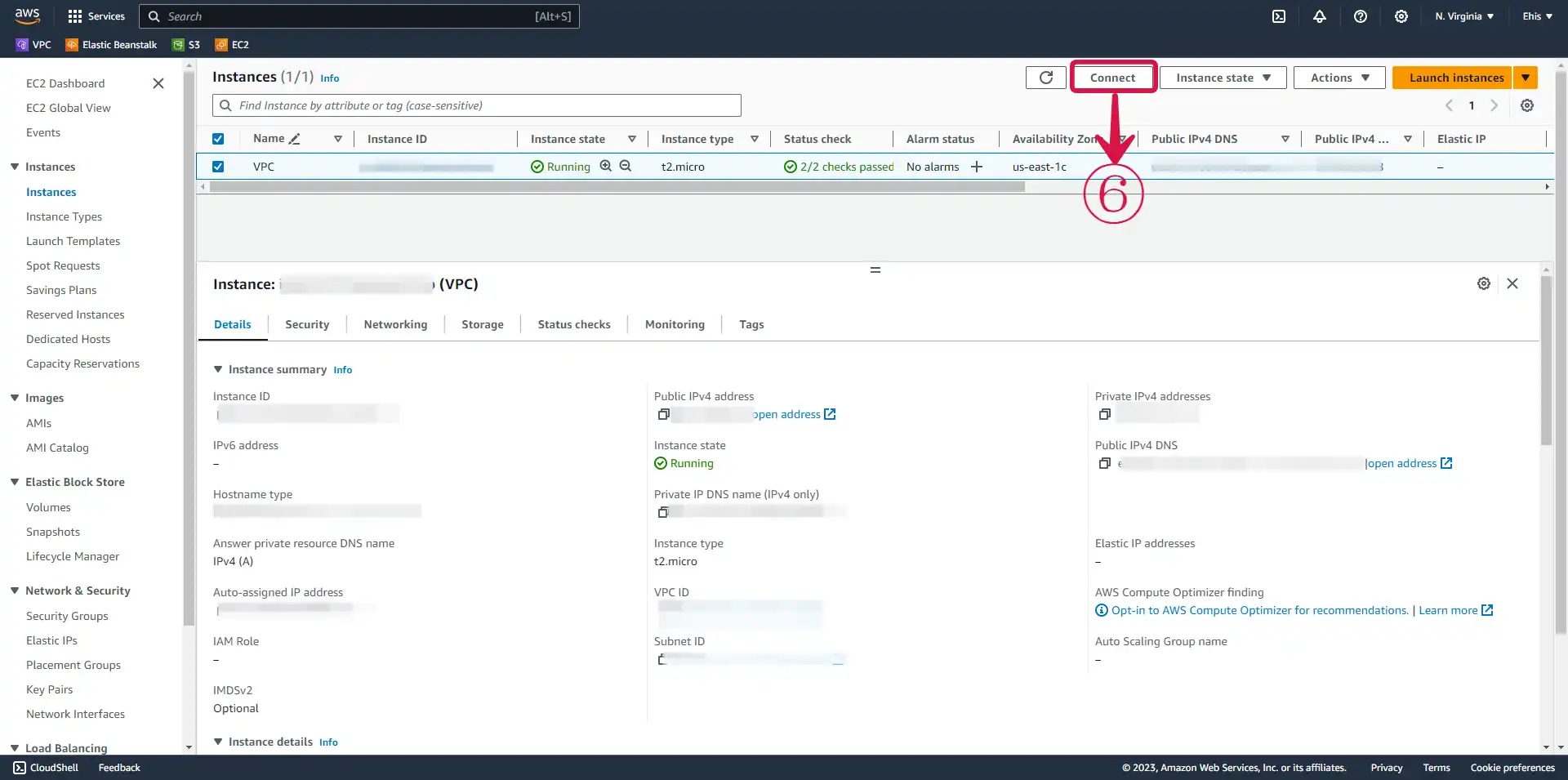Switch to the Status checks tab
Image resolution: width=1568 pixels, height=780 pixels.
[574, 324]
